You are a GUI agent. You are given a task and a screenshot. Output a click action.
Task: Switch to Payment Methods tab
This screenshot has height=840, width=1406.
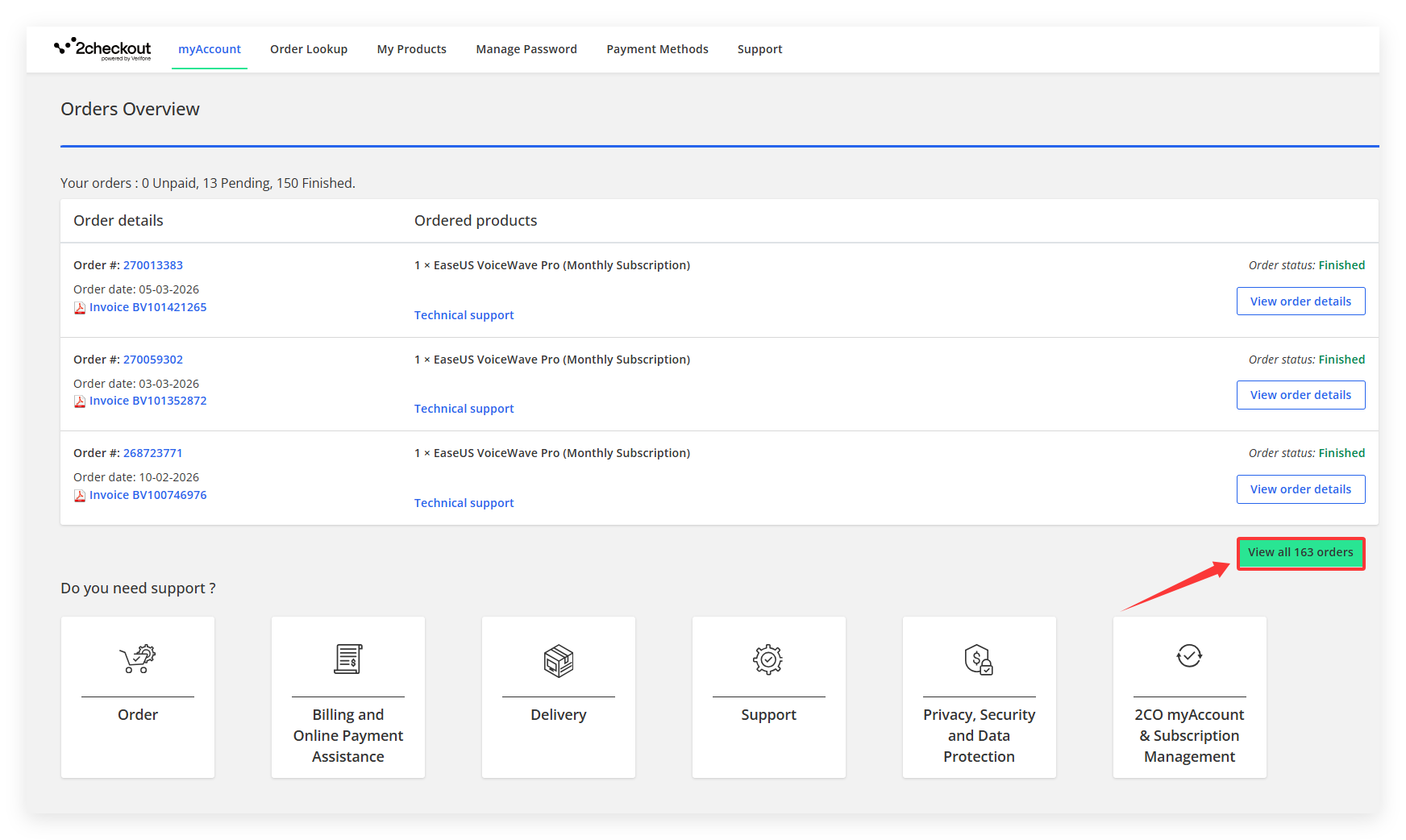tap(657, 49)
